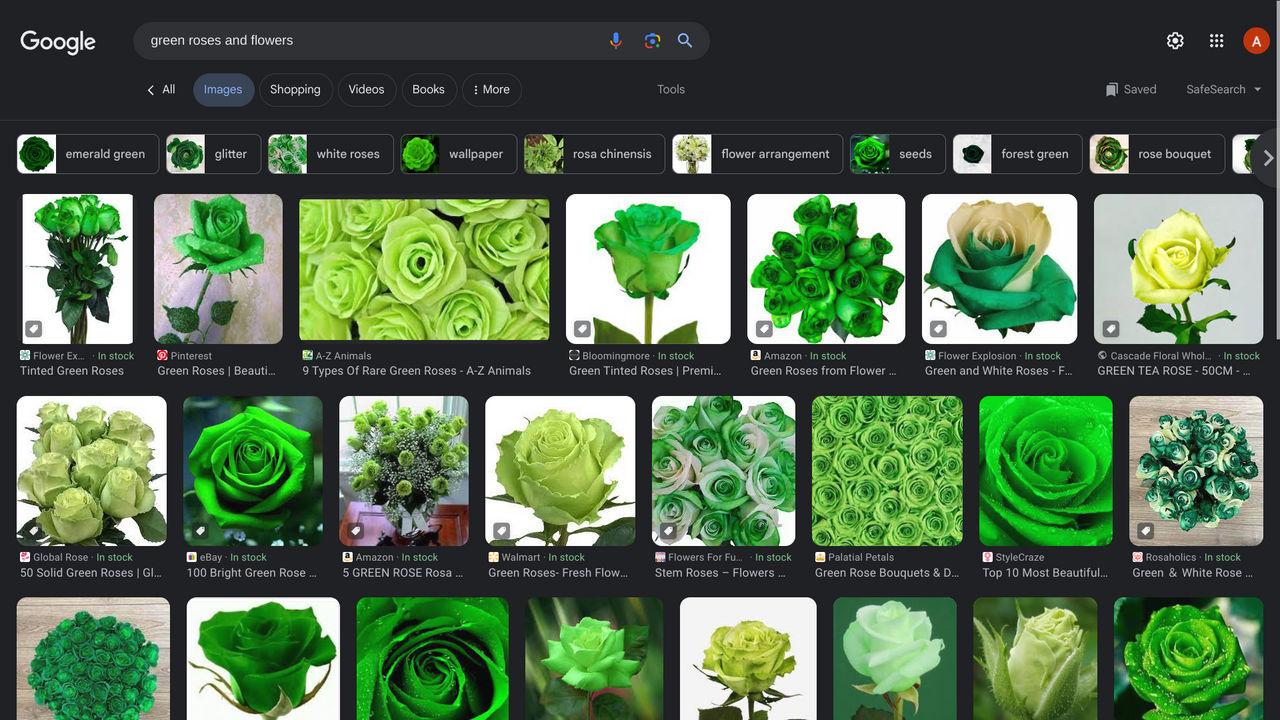This screenshot has height=720, width=1280.
Task: Open the StyleCraze Top 10 Most Beautiful thumbnail
Action: [1046, 471]
